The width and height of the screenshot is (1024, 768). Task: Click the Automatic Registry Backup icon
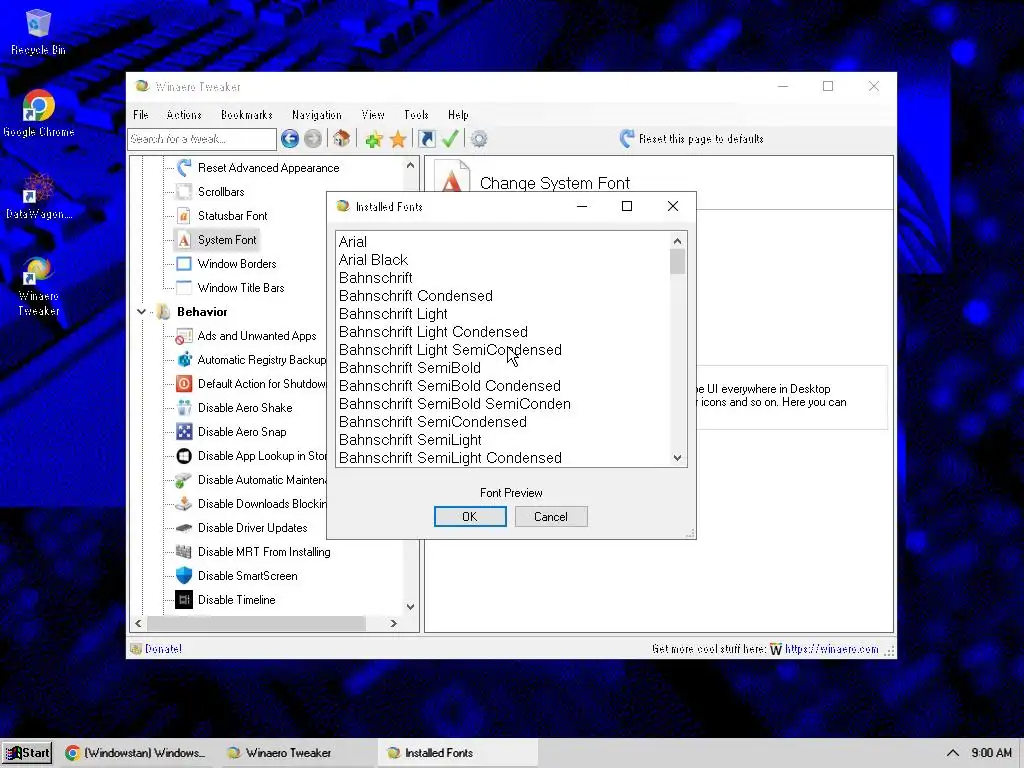coord(184,360)
